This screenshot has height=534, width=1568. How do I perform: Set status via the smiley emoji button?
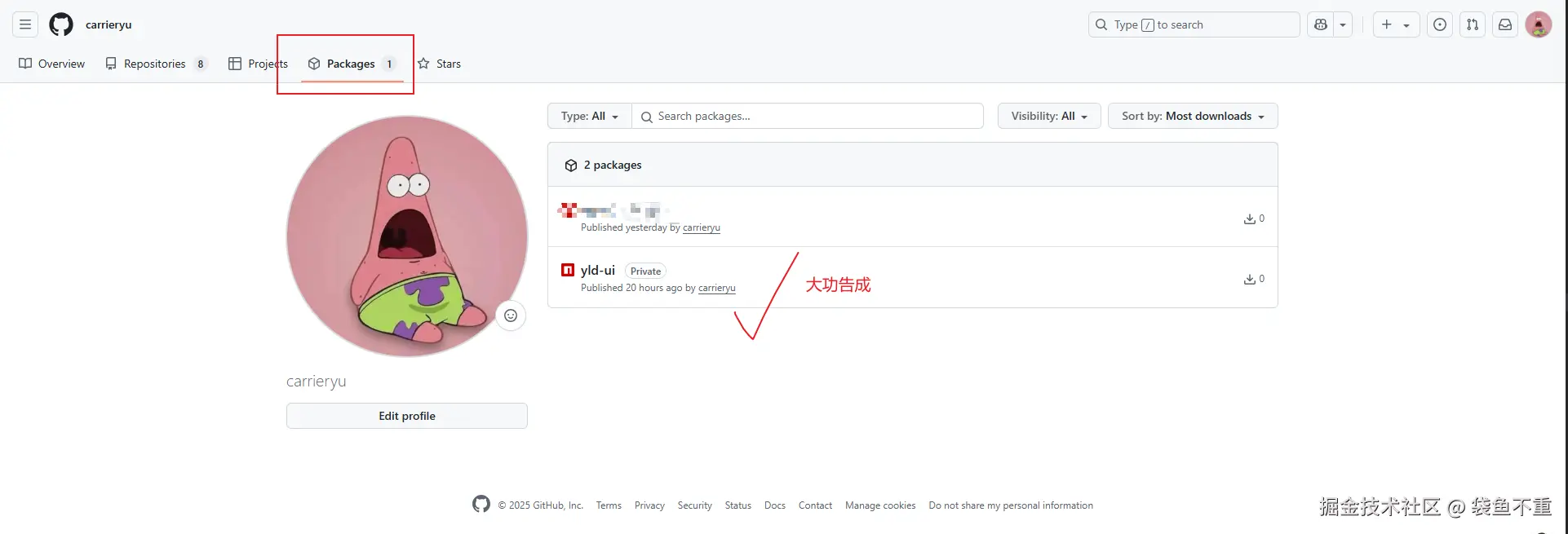point(511,316)
